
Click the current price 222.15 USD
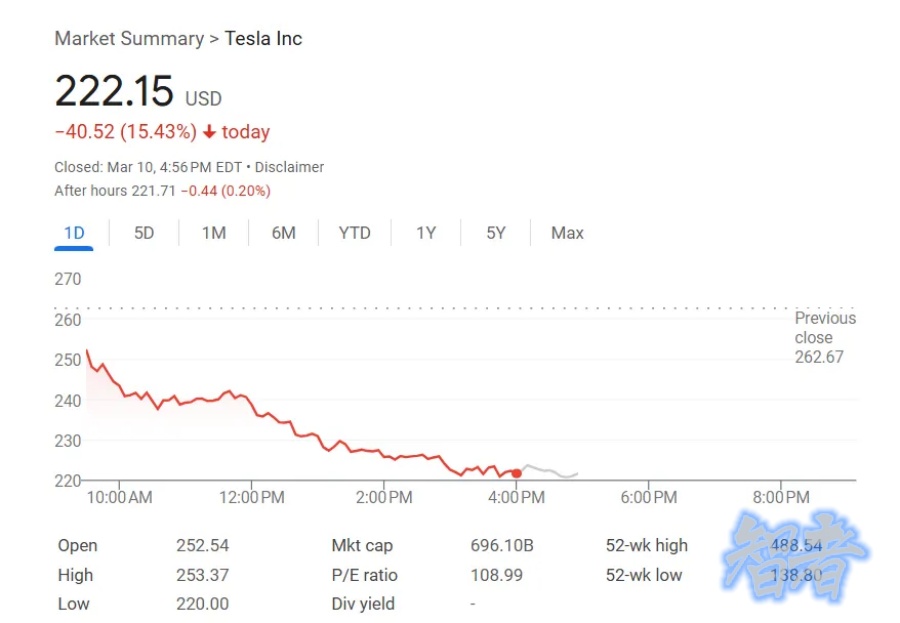114,90
